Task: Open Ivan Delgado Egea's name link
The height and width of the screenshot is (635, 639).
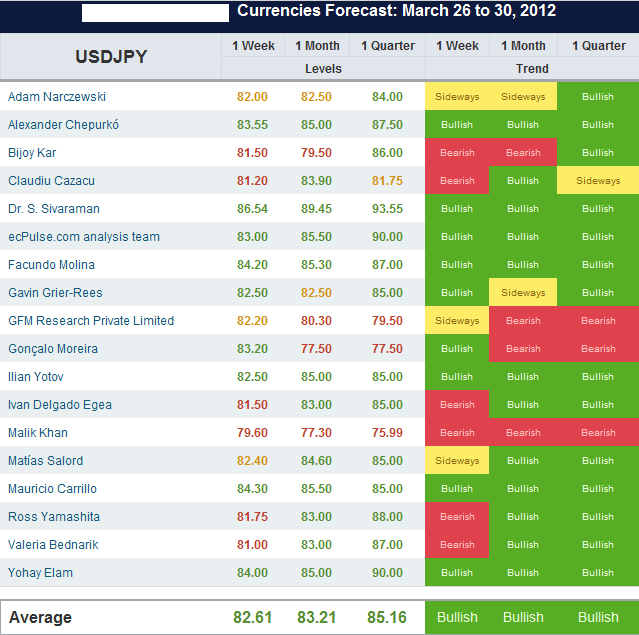Action: 60,405
